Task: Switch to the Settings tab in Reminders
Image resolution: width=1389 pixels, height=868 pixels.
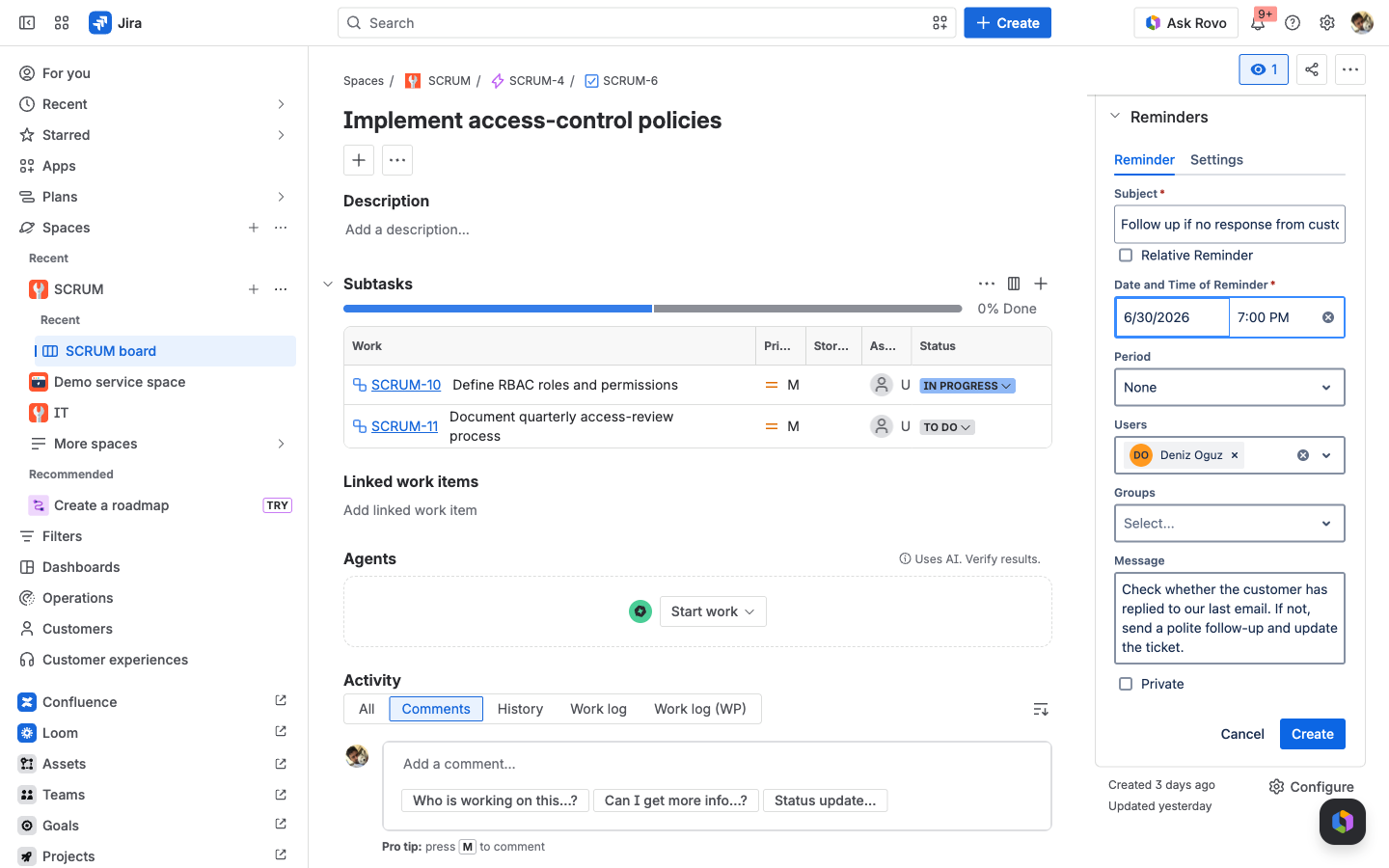Action: click(x=1216, y=160)
